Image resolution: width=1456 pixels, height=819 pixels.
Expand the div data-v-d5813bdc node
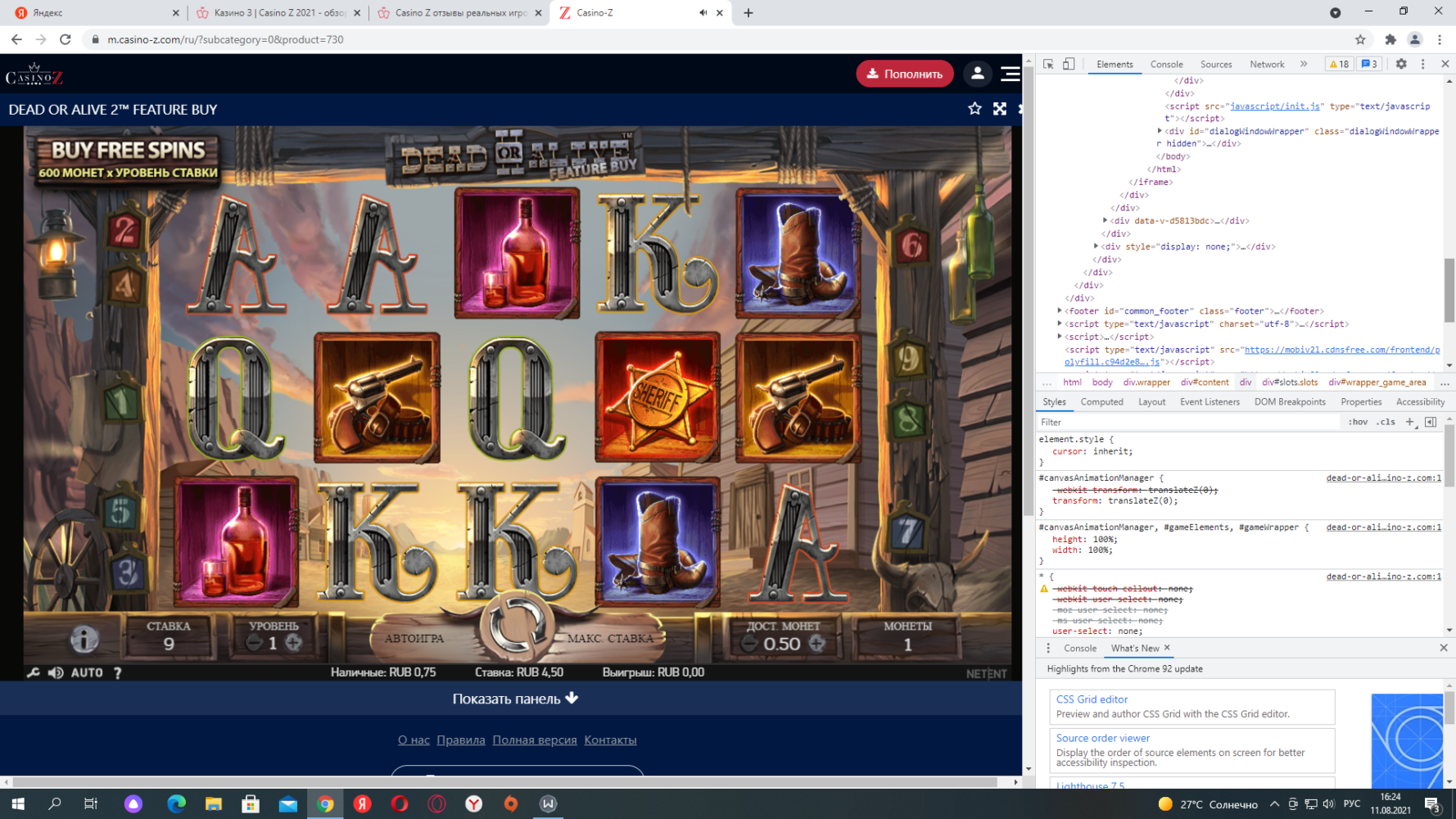[1105, 220]
